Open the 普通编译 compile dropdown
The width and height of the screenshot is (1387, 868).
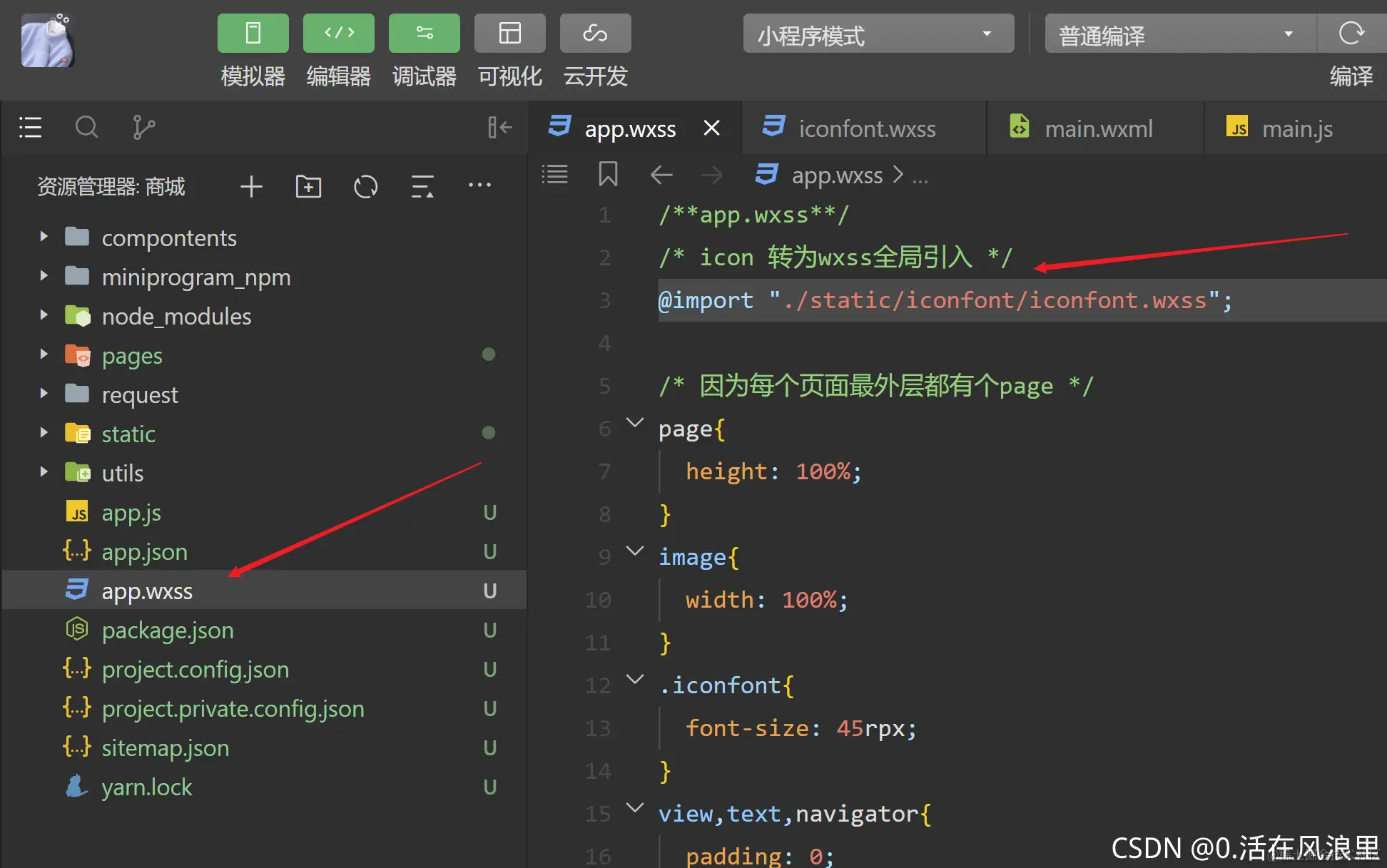point(1179,34)
